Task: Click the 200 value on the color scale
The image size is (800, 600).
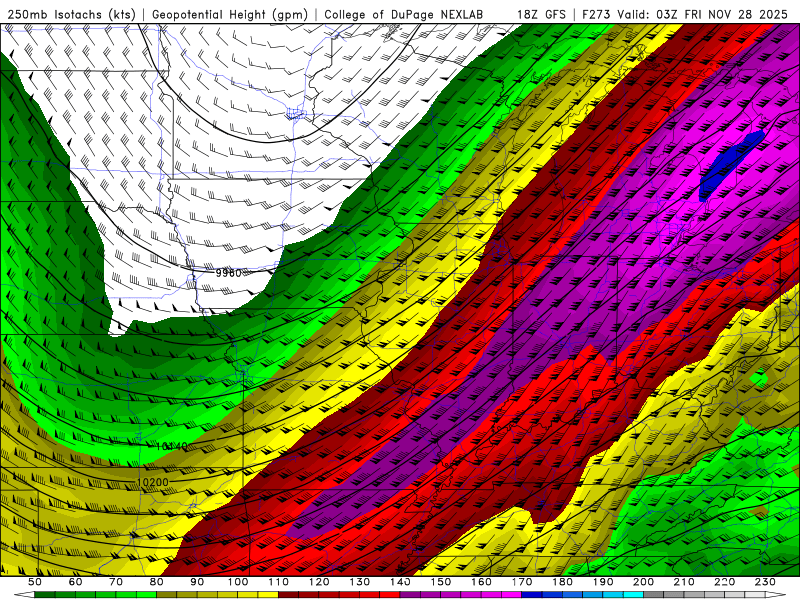Action: pyautogui.click(x=643, y=582)
